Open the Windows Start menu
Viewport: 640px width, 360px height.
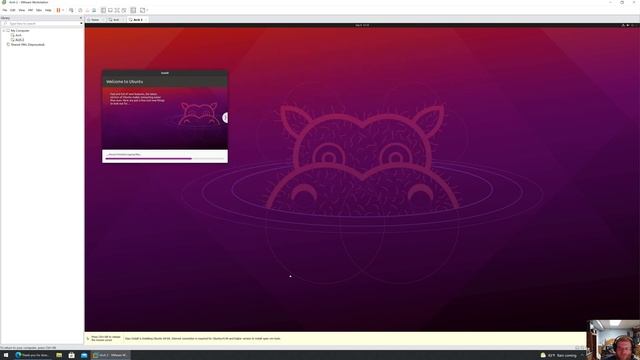coord(6,355)
